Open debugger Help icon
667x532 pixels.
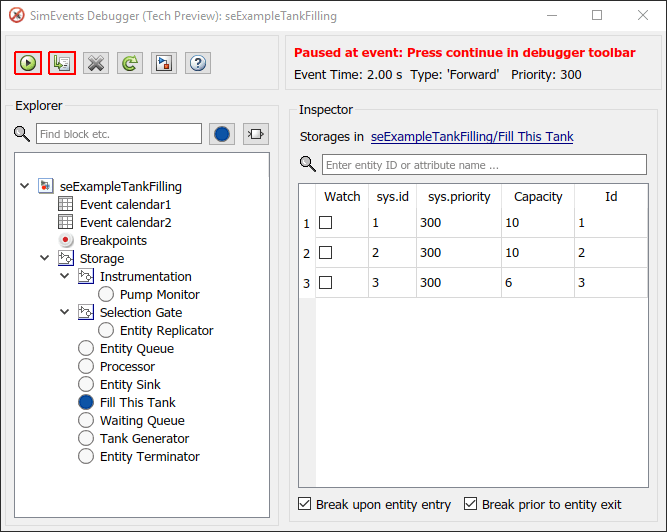198,63
